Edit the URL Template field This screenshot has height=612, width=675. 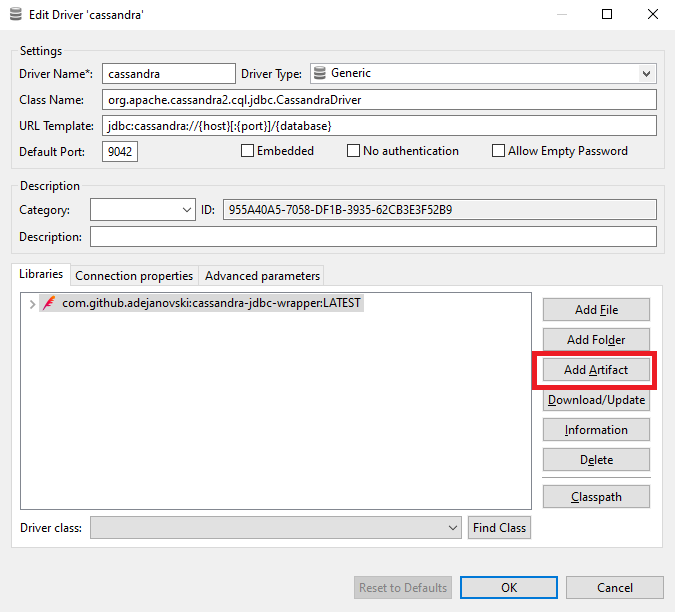click(x=379, y=126)
